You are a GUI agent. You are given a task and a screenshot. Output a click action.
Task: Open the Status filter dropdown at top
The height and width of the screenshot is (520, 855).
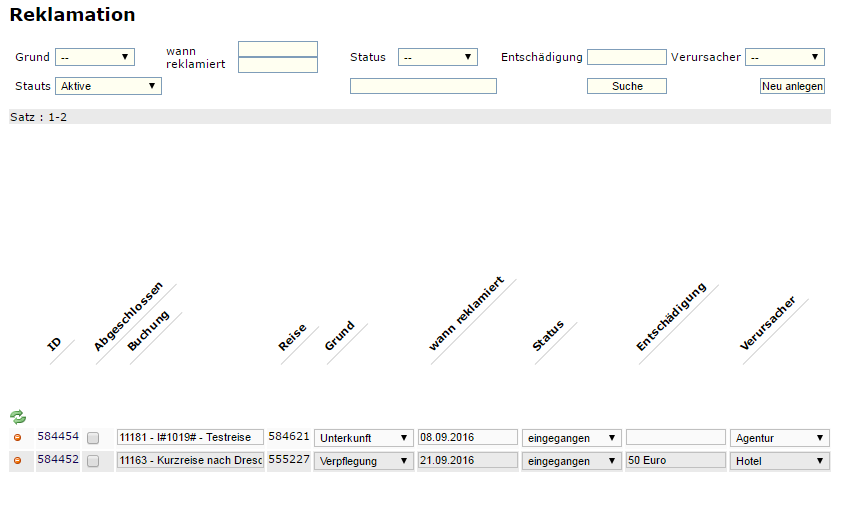pos(437,58)
